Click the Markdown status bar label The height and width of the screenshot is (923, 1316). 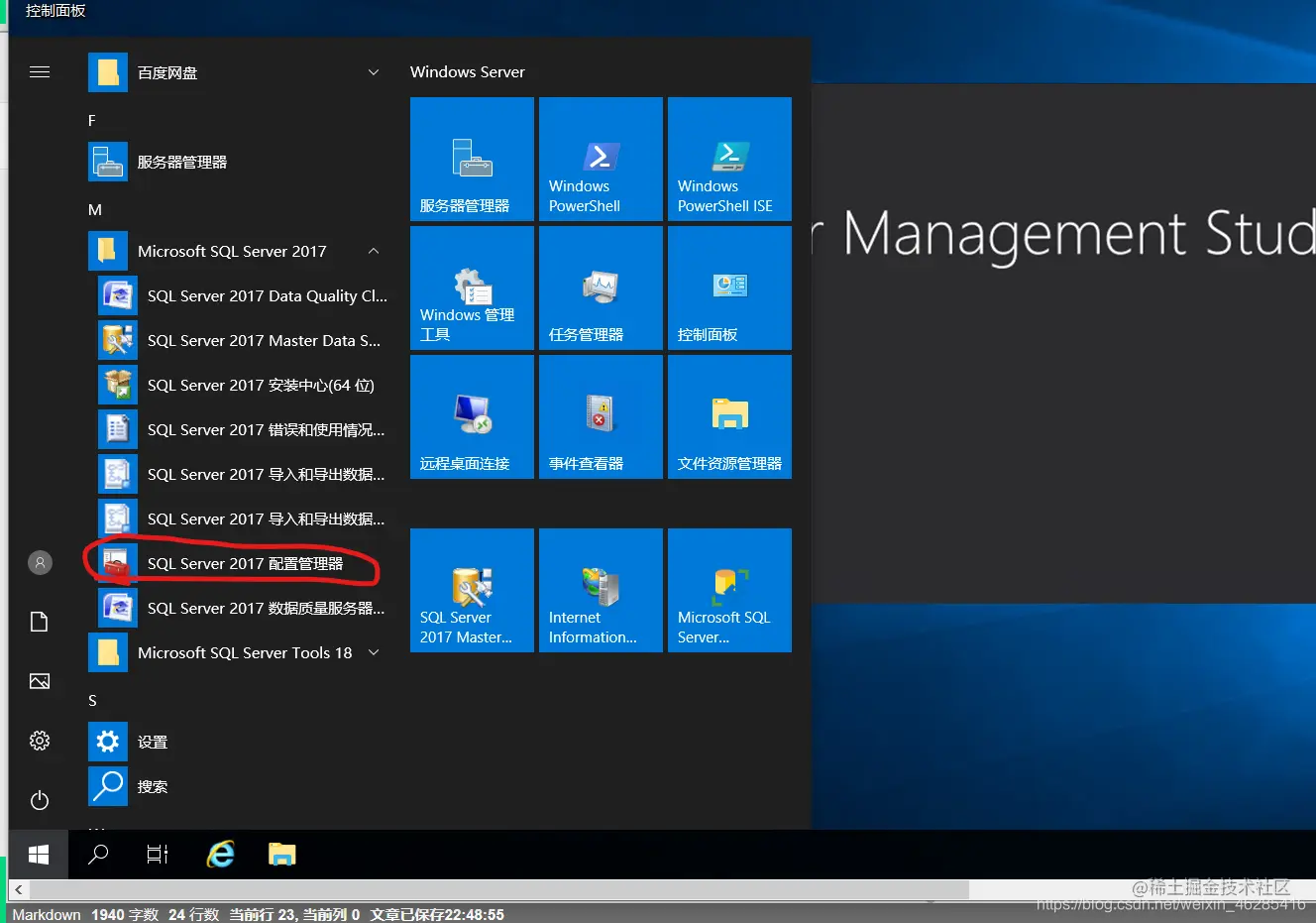pyautogui.click(x=47, y=914)
